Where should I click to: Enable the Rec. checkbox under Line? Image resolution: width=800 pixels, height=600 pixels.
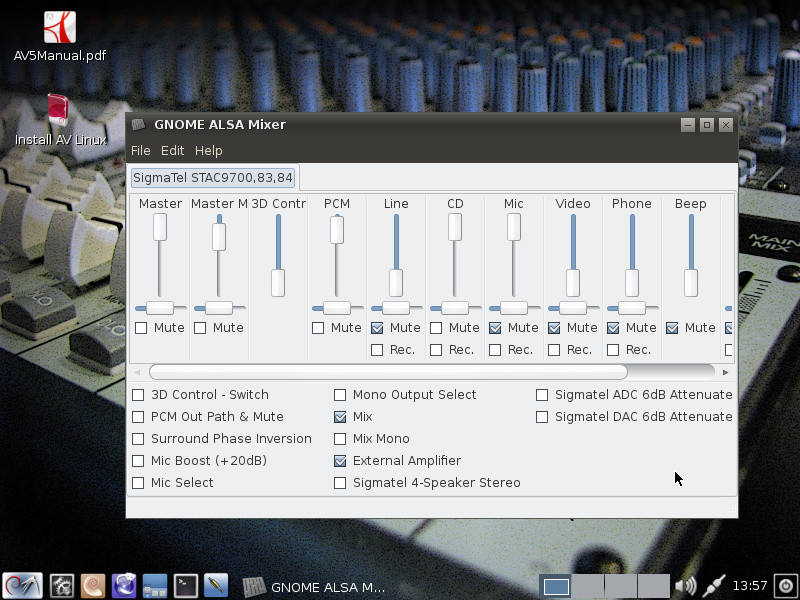click(x=377, y=350)
